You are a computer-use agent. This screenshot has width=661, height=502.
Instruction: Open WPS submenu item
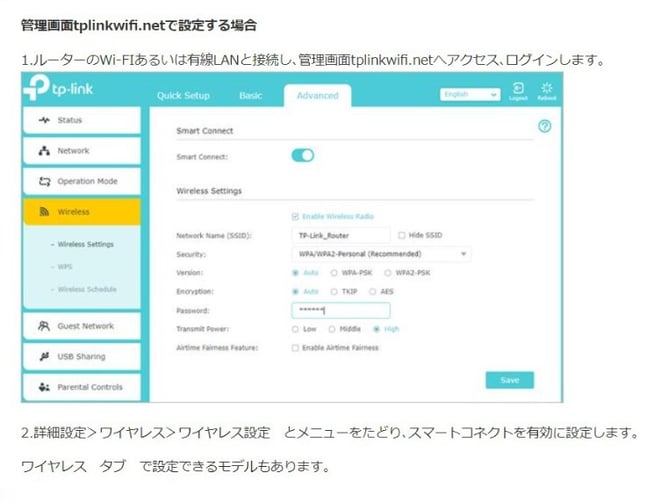point(65,267)
